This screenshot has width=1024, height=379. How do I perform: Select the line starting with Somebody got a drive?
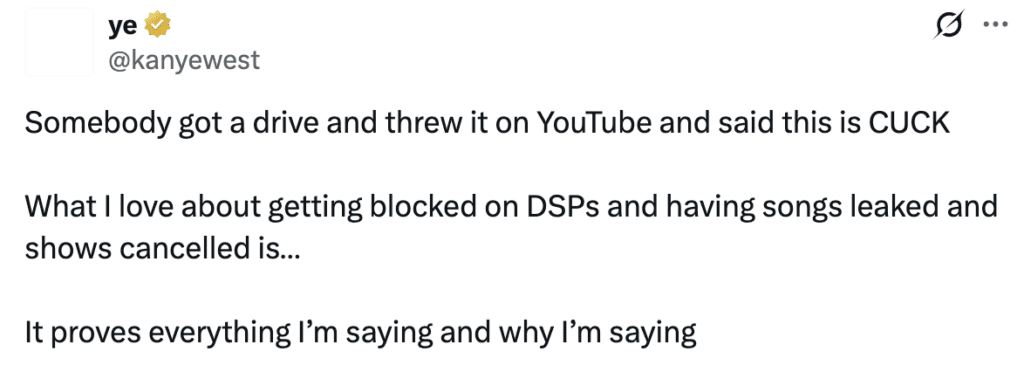click(x=487, y=125)
